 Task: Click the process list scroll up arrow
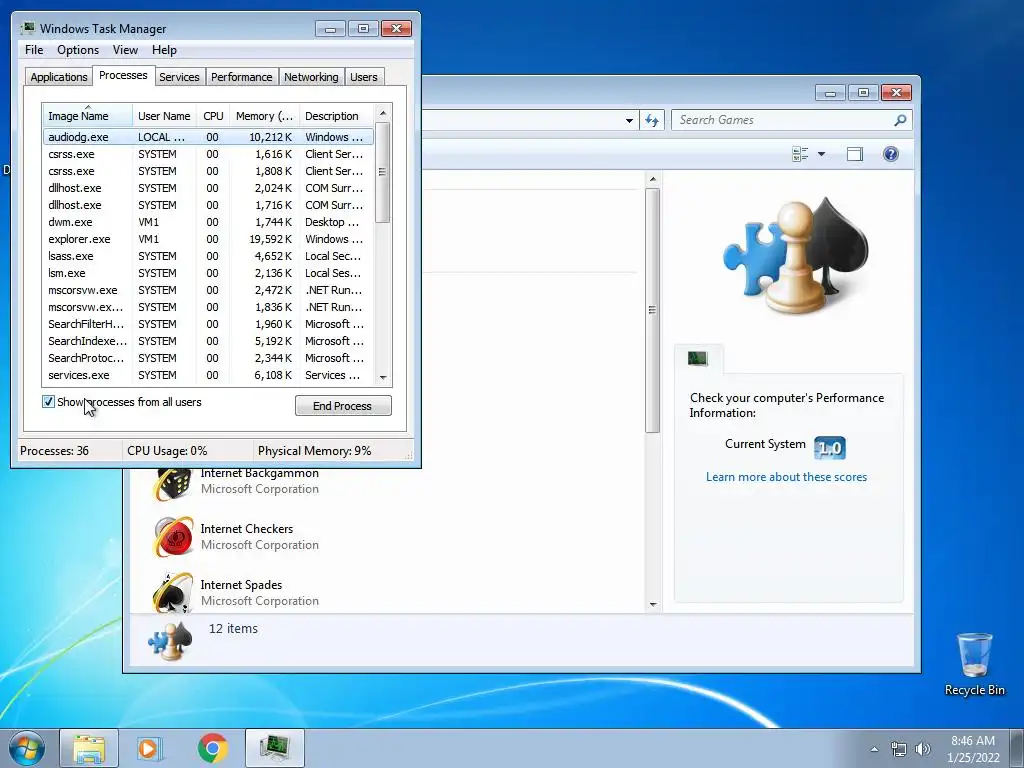383,113
